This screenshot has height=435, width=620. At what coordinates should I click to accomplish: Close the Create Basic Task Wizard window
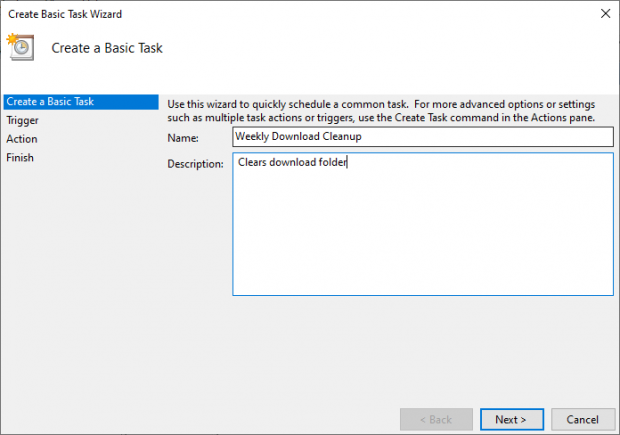tap(605, 14)
